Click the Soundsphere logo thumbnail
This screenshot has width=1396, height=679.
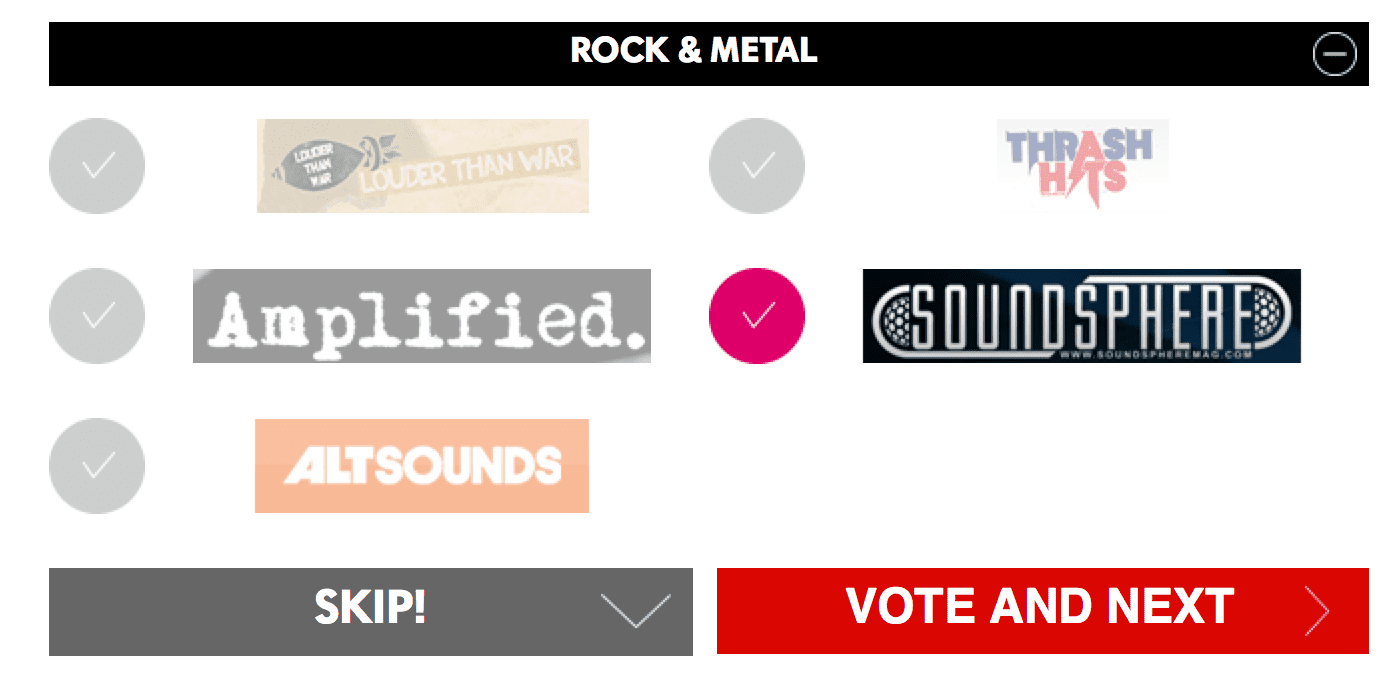(1081, 316)
